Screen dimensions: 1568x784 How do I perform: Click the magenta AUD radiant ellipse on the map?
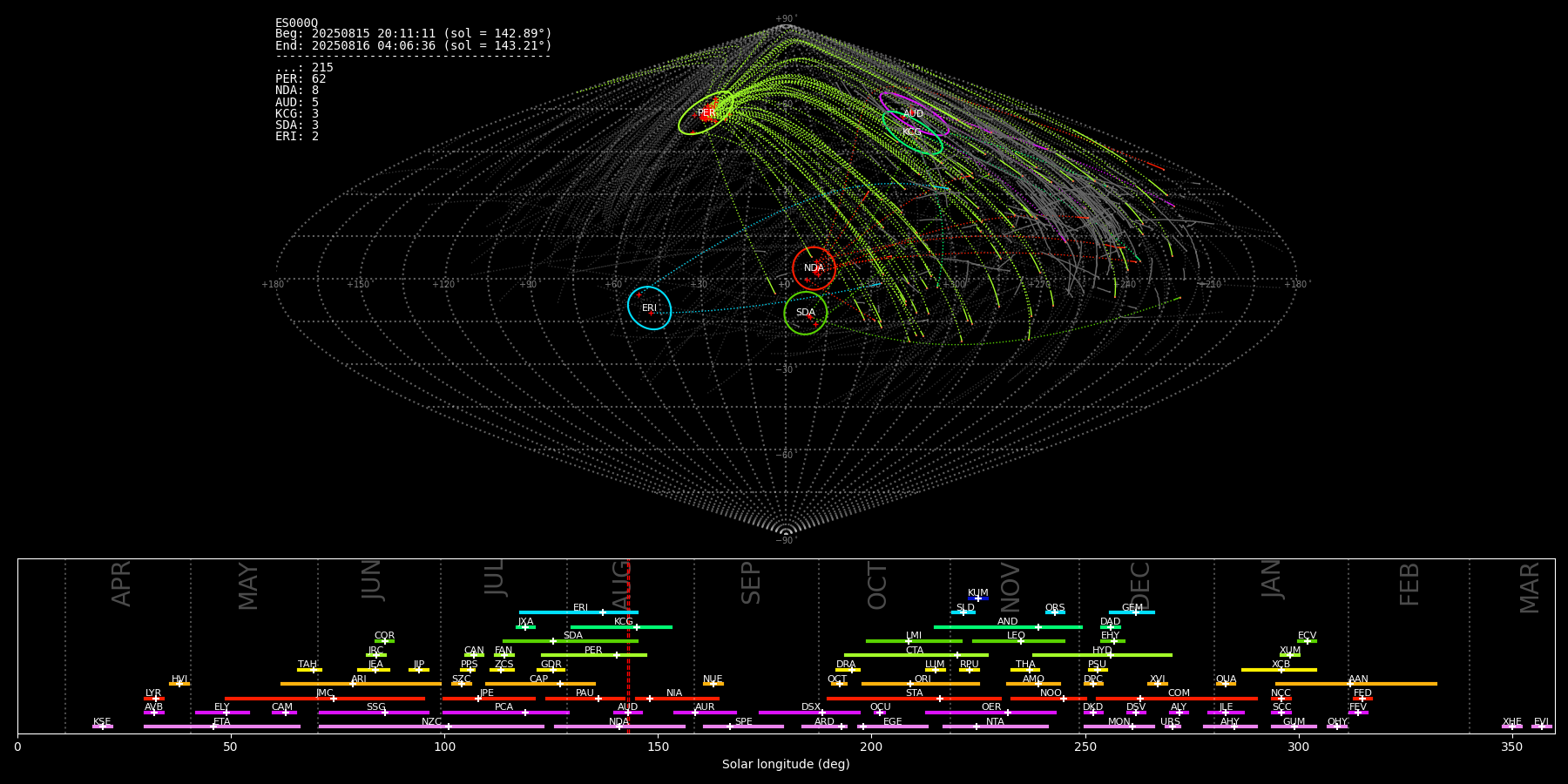coord(914,114)
